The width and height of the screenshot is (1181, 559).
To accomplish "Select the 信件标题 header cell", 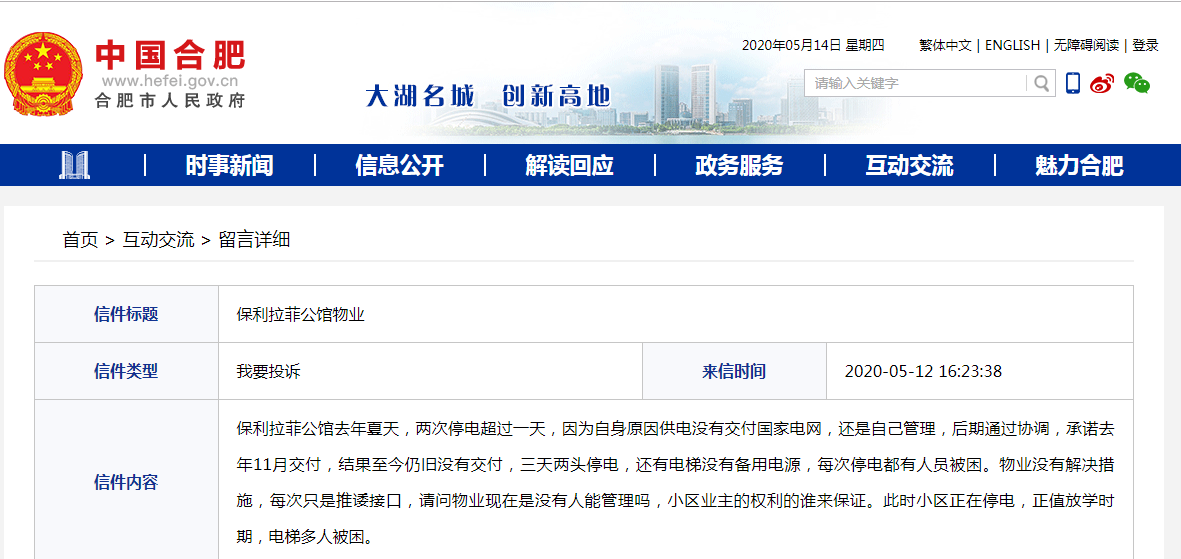I will coord(127,314).
